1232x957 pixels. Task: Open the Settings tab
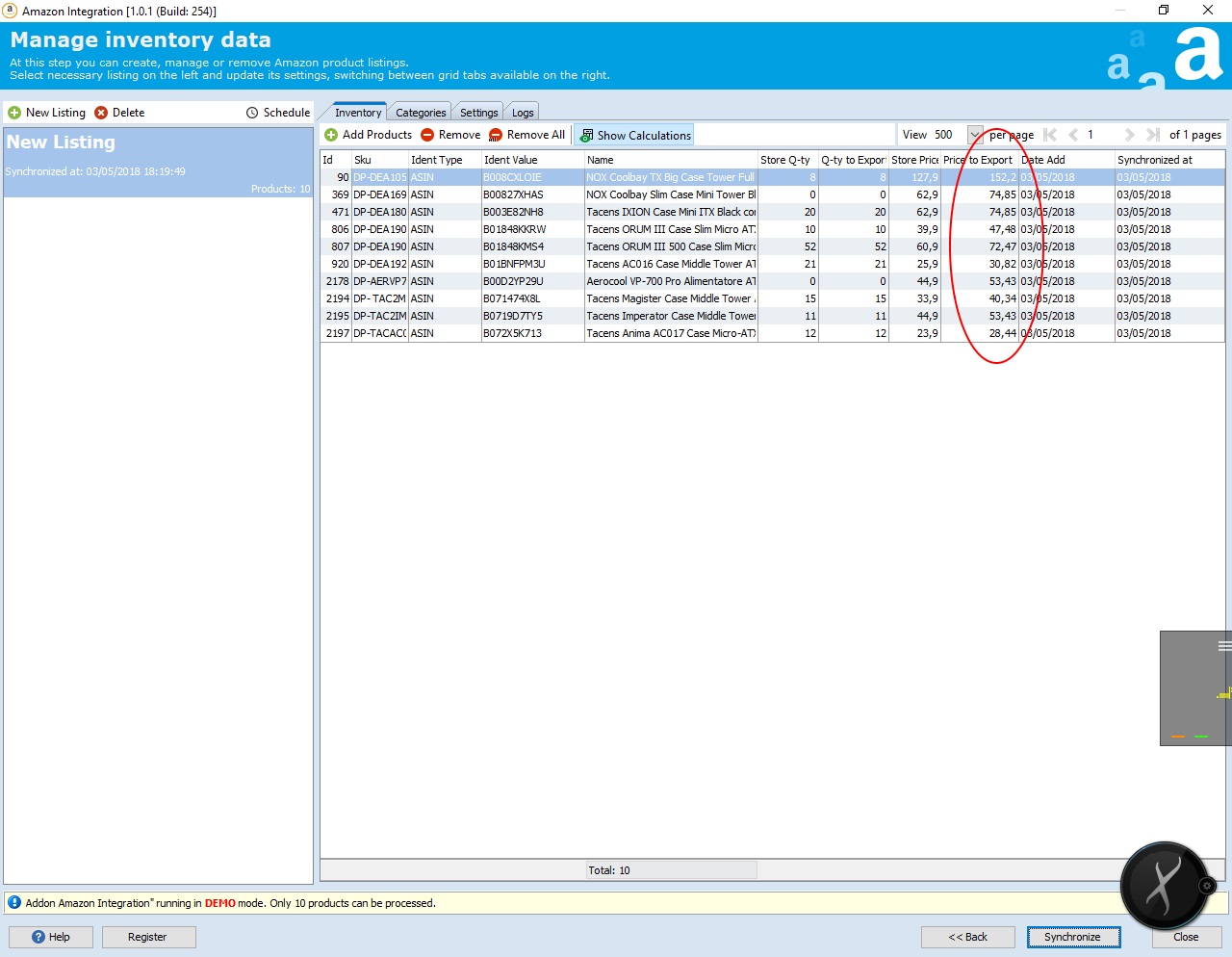pos(478,113)
